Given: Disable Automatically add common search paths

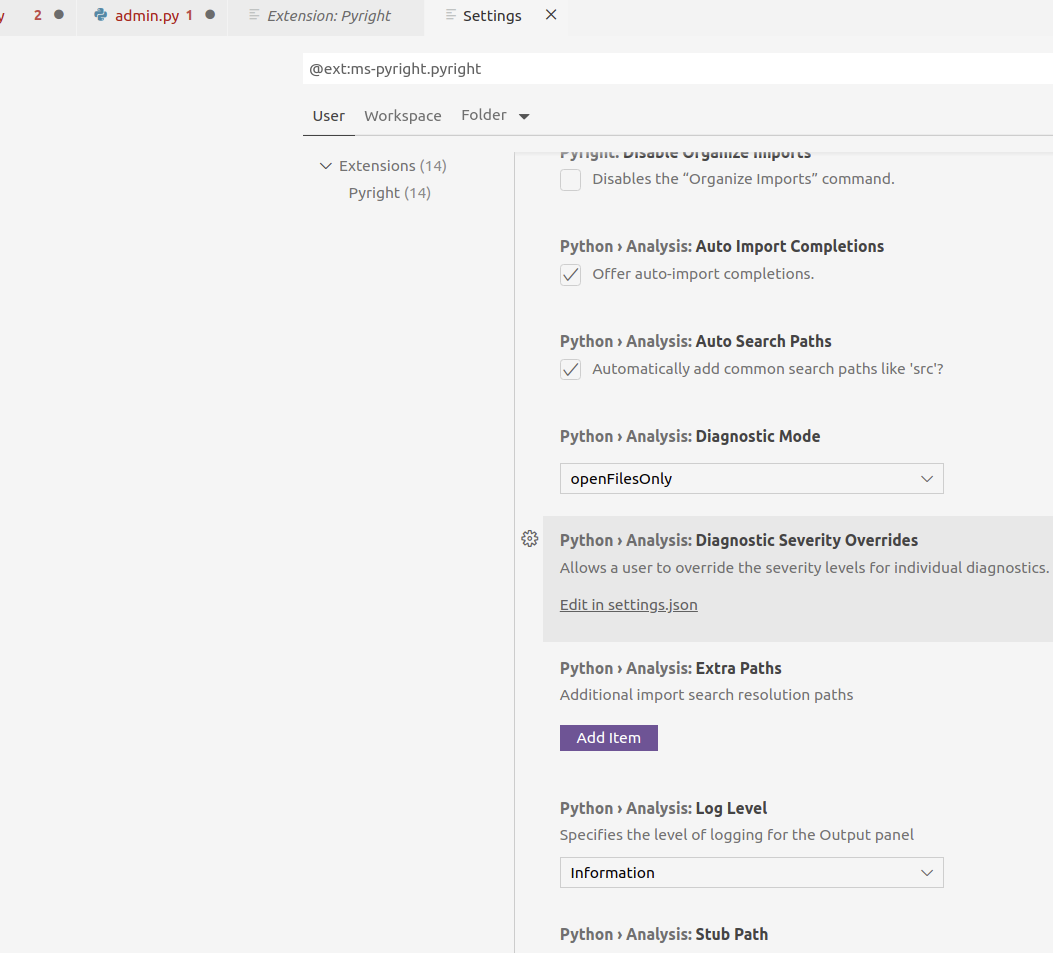Looking at the screenshot, I should [570, 369].
